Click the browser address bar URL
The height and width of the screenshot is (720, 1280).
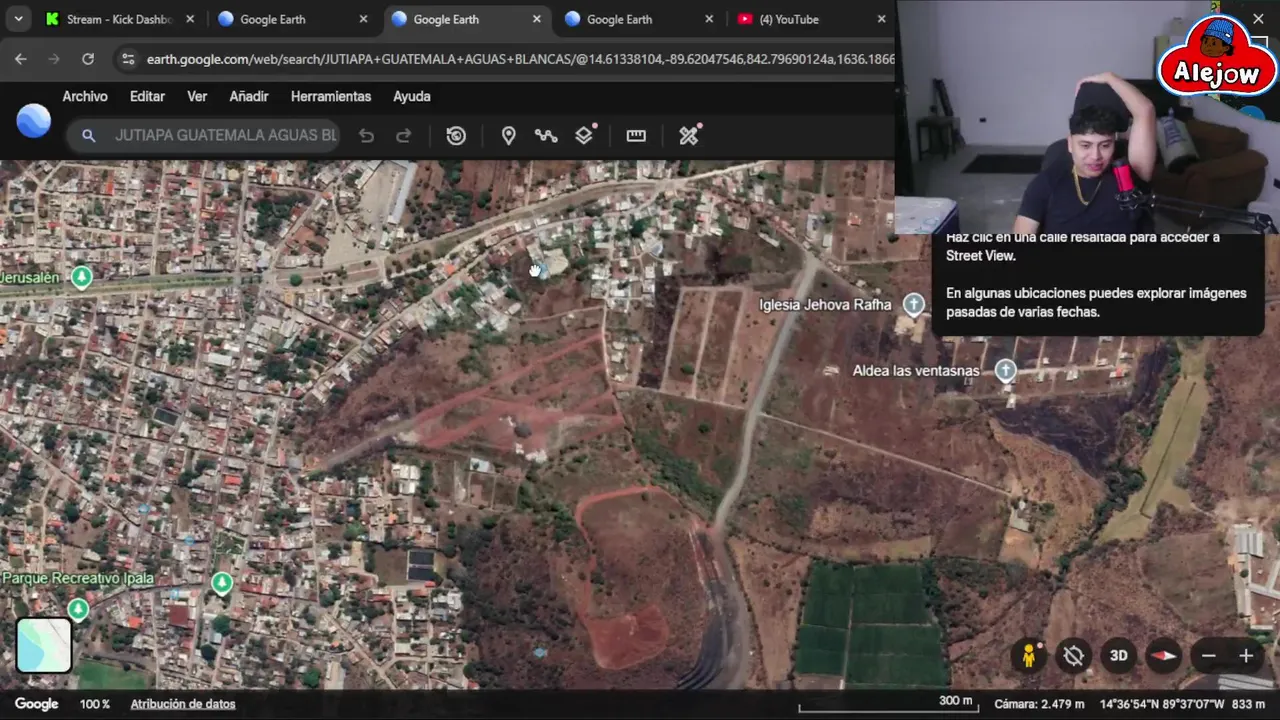(520, 59)
